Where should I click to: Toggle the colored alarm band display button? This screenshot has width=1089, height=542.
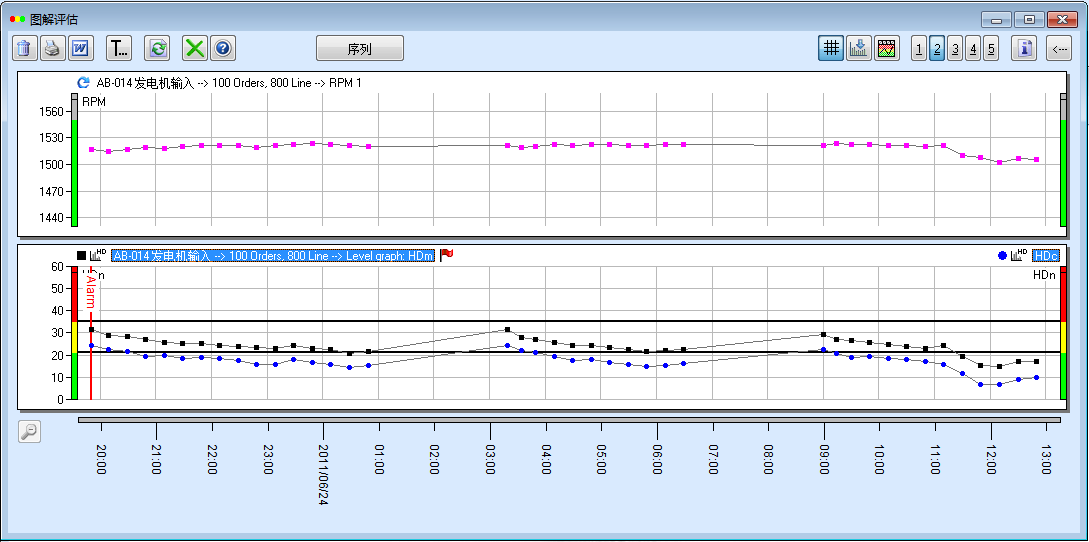click(886, 48)
